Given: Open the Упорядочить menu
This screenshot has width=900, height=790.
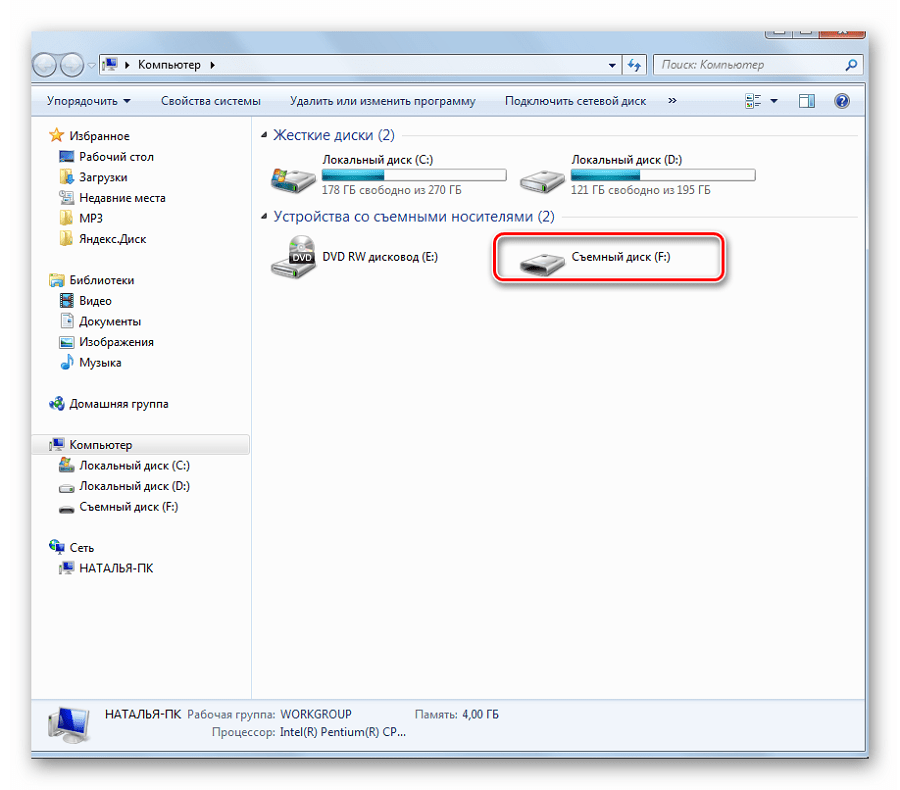Looking at the screenshot, I should pyautogui.click(x=88, y=101).
